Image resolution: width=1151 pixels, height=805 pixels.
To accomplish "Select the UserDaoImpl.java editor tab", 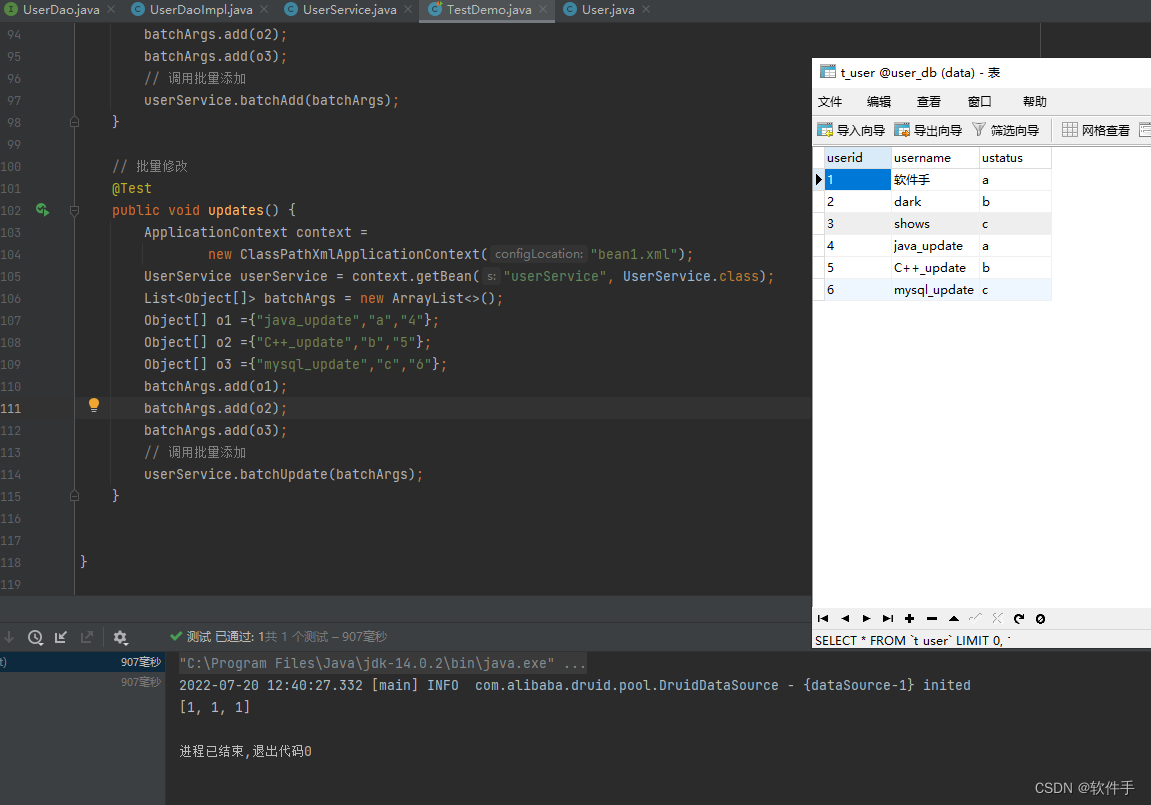I will pyautogui.click(x=196, y=10).
